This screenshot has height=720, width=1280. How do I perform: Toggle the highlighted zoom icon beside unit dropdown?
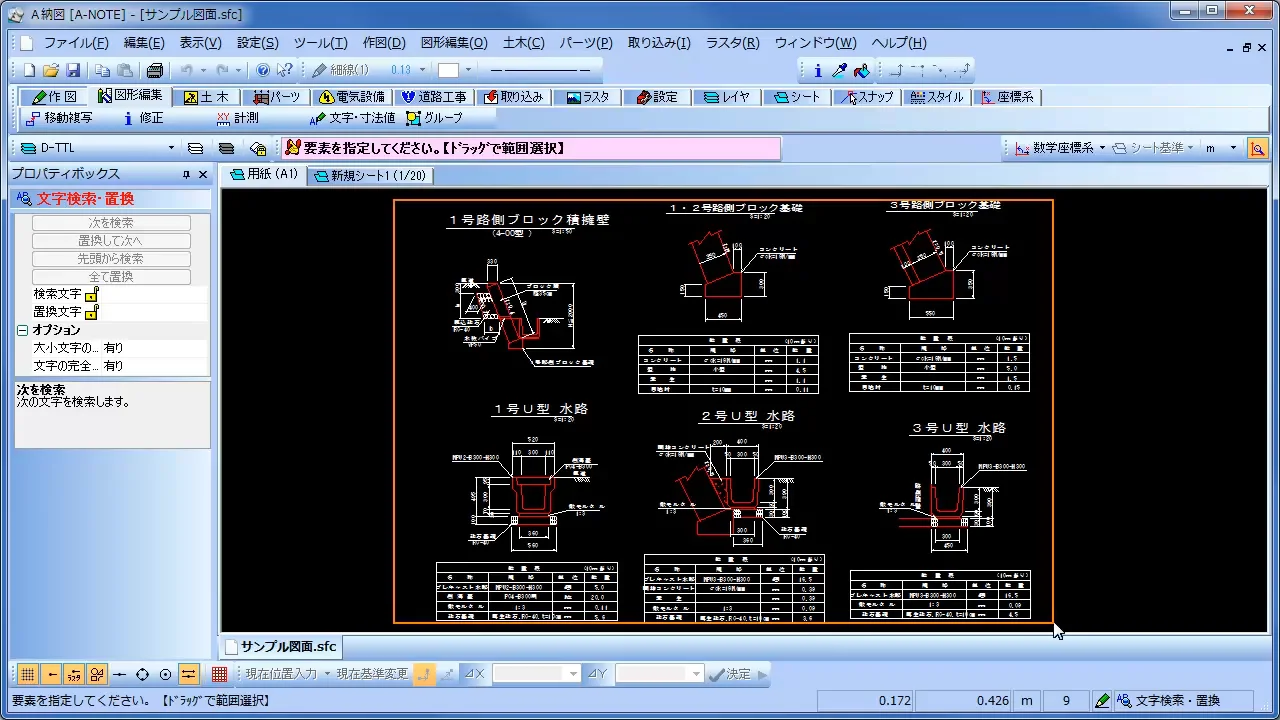[1257, 148]
